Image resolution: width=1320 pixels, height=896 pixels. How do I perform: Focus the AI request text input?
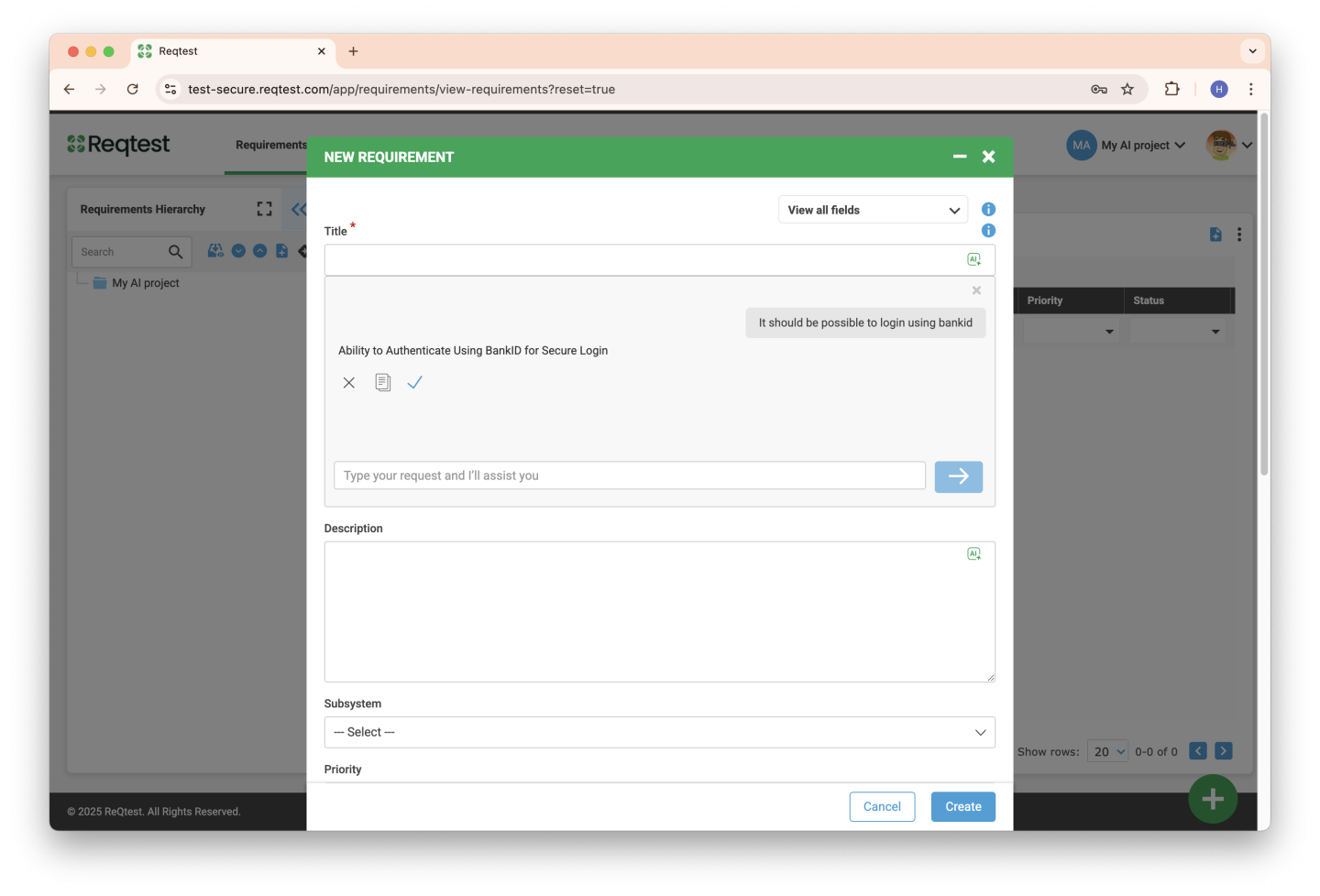(629, 475)
